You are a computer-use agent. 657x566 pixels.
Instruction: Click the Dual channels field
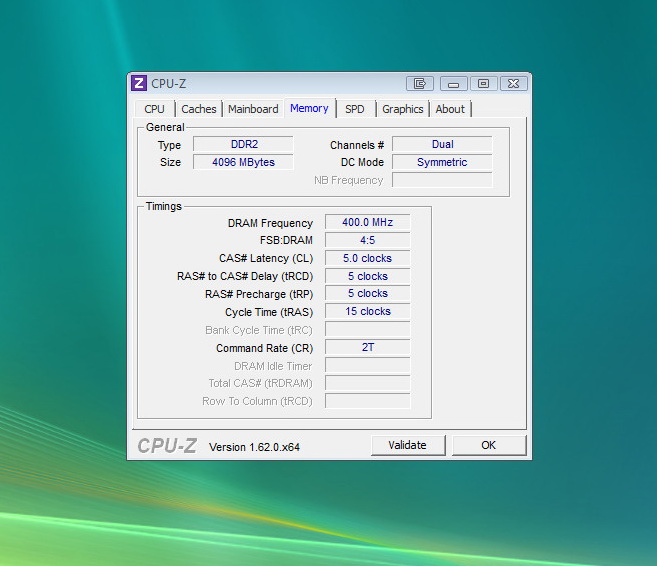point(442,144)
